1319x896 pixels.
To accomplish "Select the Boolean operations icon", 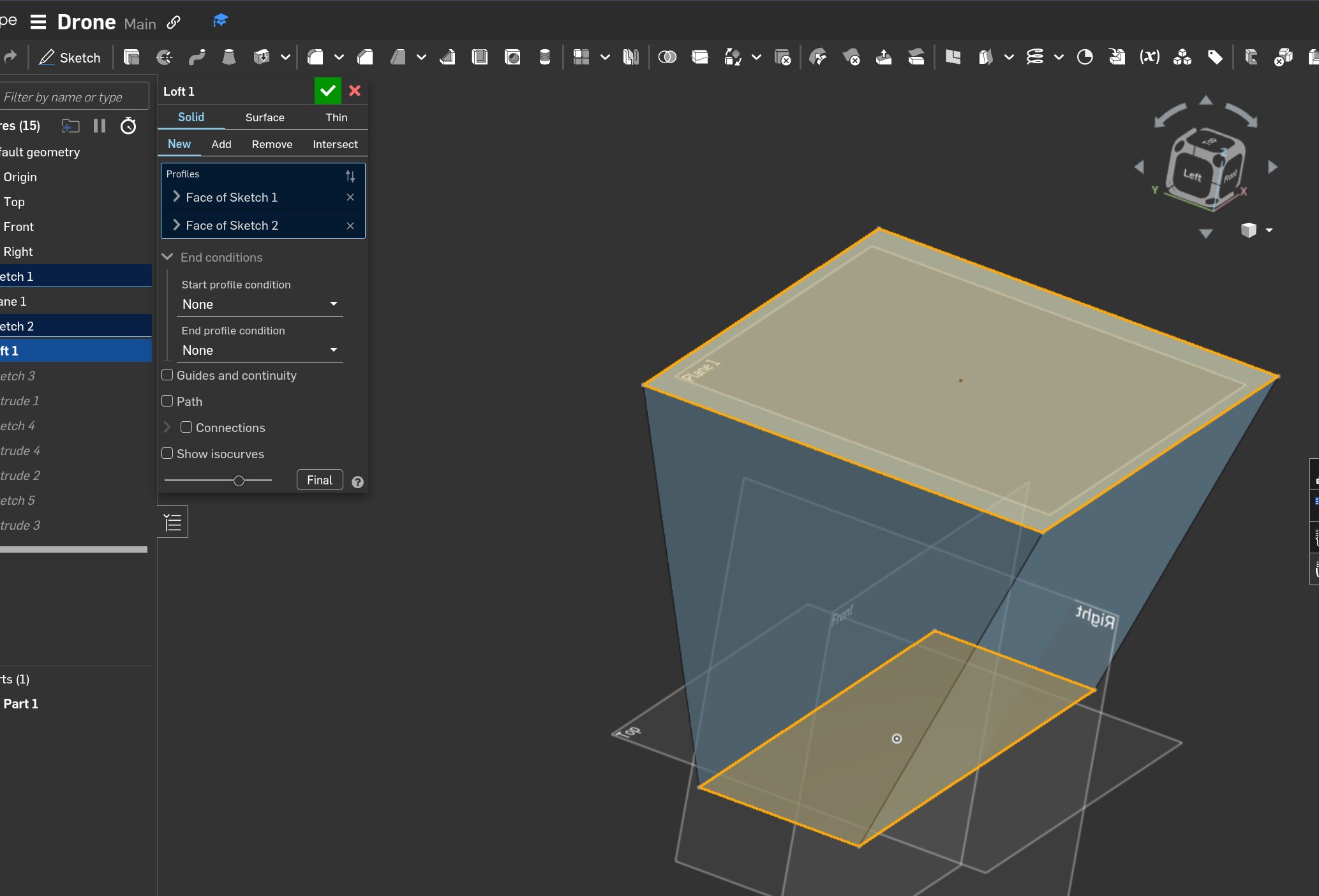I will point(666,57).
